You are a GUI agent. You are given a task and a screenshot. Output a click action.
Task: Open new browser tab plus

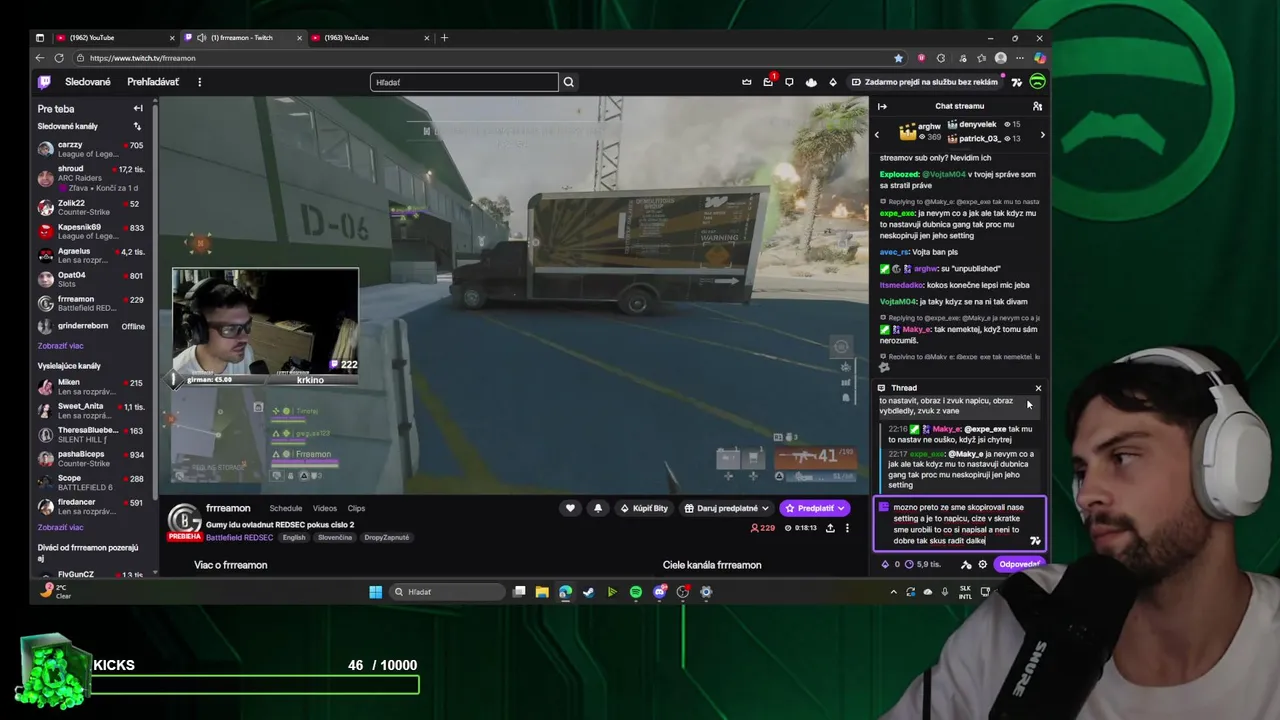[x=444, y=38]
